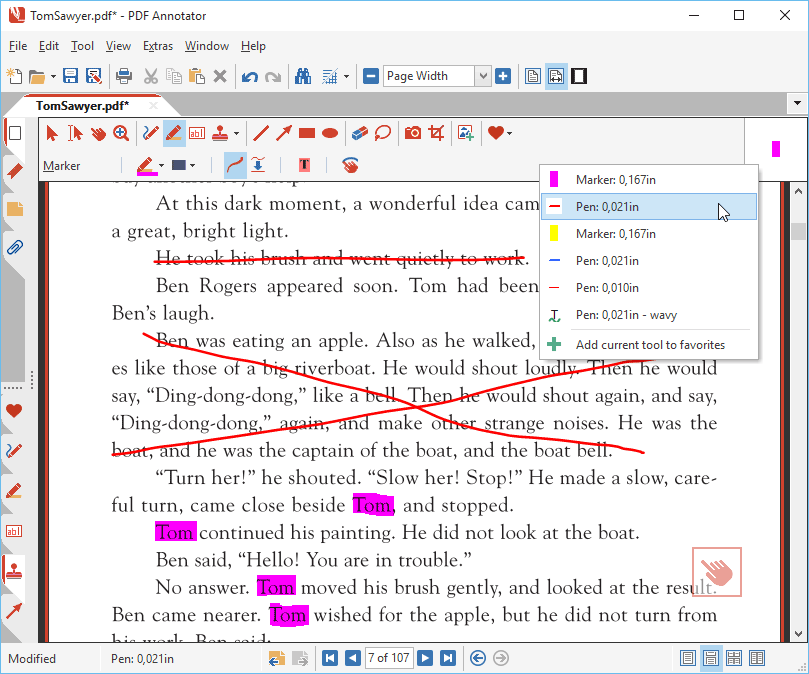The width and height of the screenshot is (809, 674).
Task: Click the Insert Image tool
Action: pos(465,134)
